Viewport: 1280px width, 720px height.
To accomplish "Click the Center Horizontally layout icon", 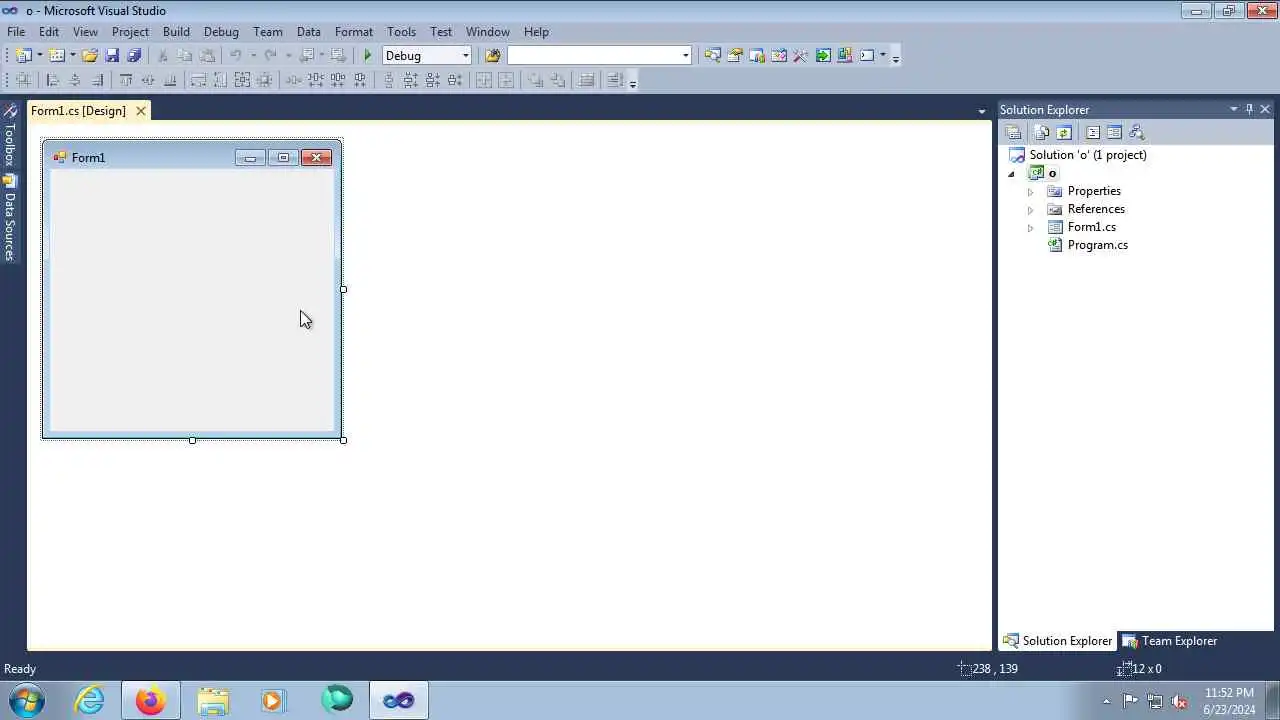I will click(484, 80).
